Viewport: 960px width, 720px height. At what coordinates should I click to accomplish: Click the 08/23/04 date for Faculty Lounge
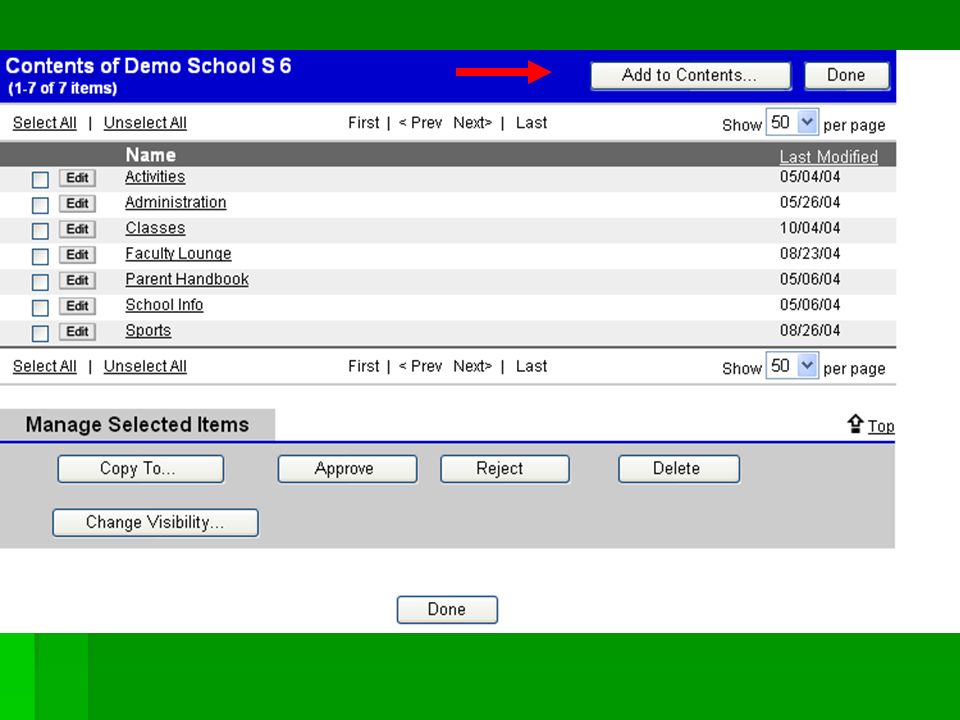coord(810,254)
